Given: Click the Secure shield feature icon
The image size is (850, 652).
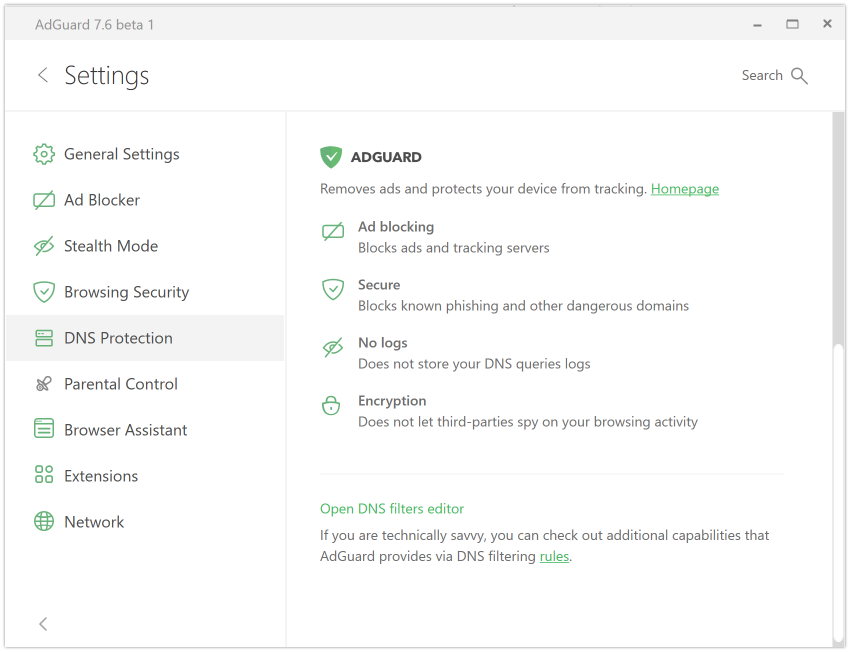Looking at the screenshot, I should [332, 289].
